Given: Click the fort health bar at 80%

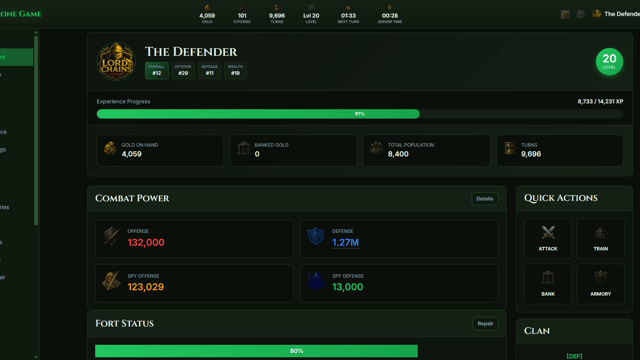Looking at the screenshot, I should [x=256, y=351].
